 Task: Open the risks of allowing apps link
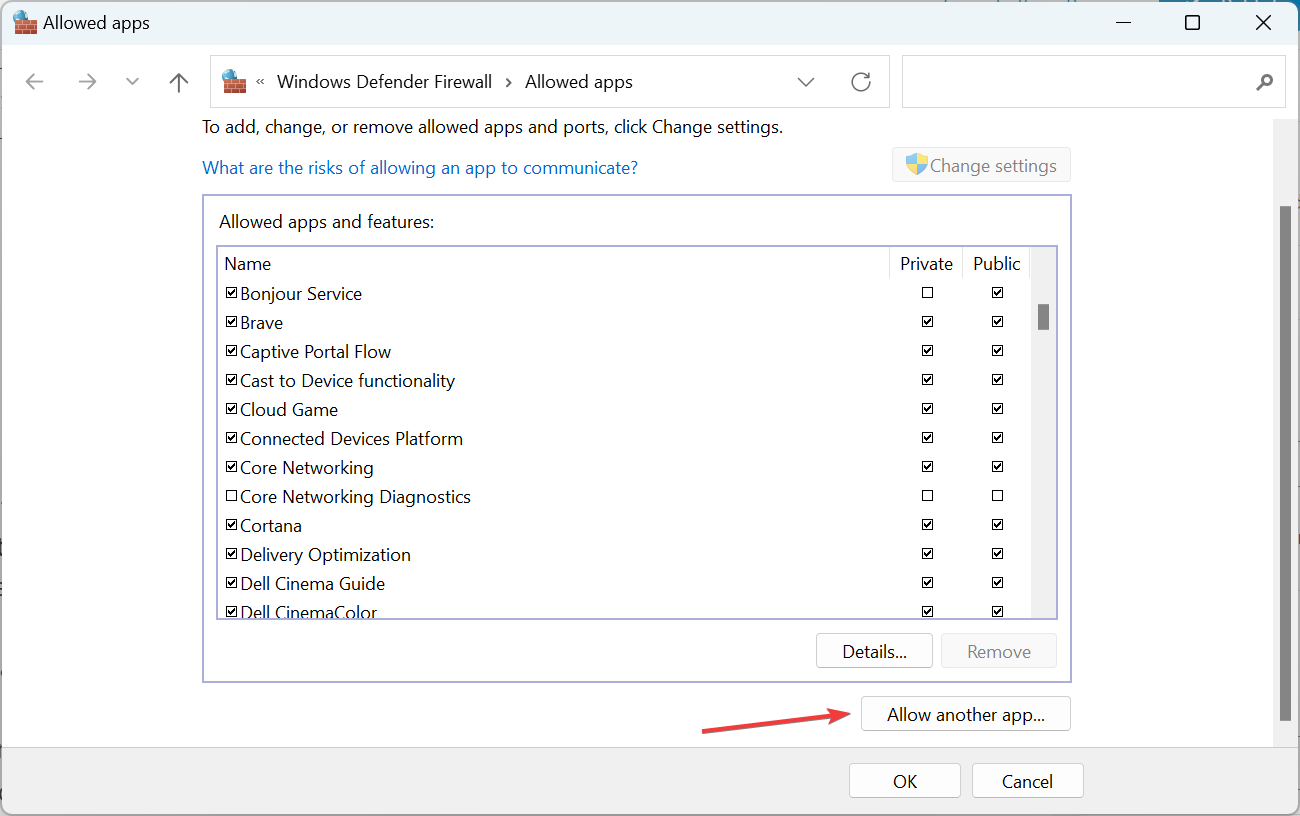(420, 168)
